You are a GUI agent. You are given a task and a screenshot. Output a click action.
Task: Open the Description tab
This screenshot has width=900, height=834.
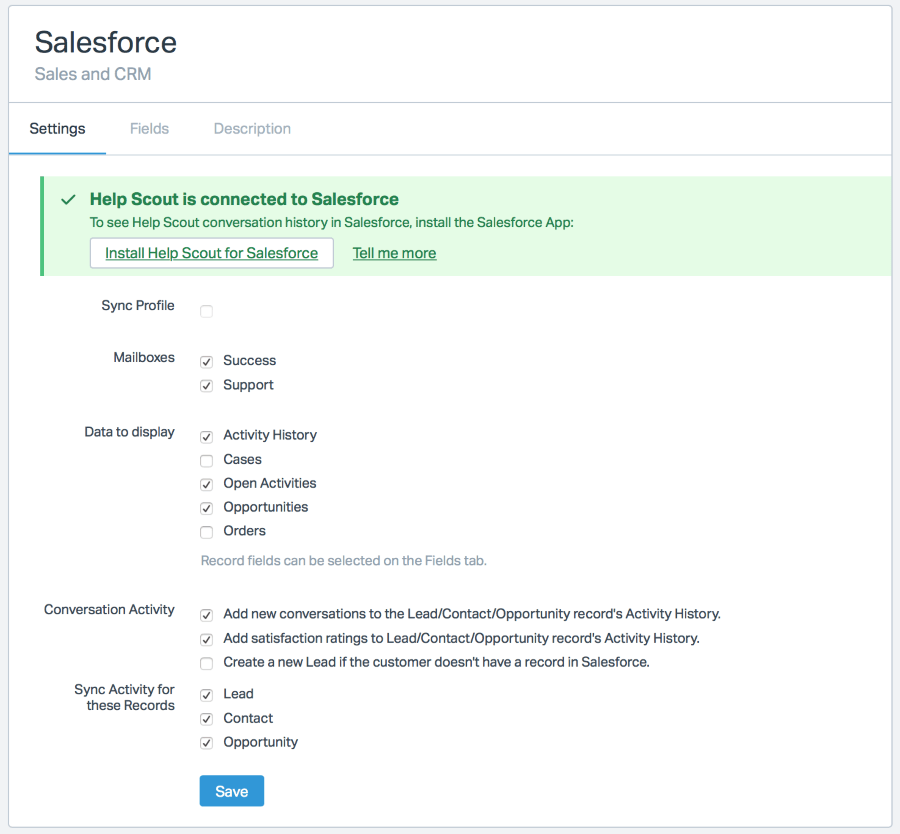[x=251, y=128]
